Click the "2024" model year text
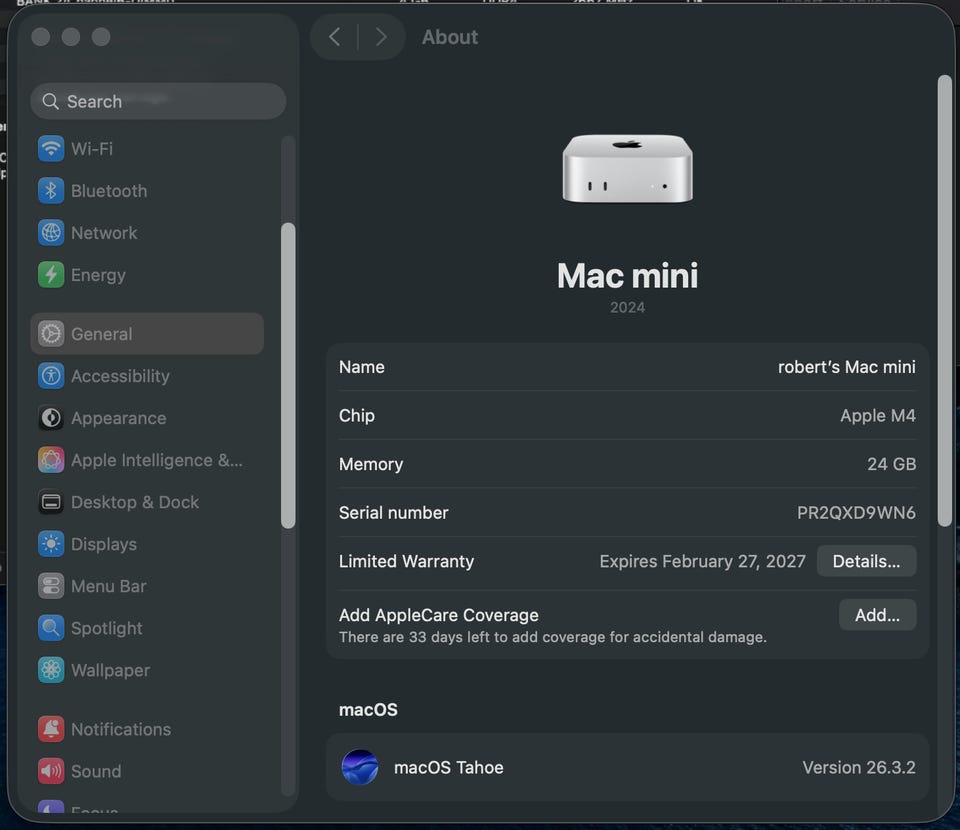Screen dimensions: 960x830 [x=628, y=307]
